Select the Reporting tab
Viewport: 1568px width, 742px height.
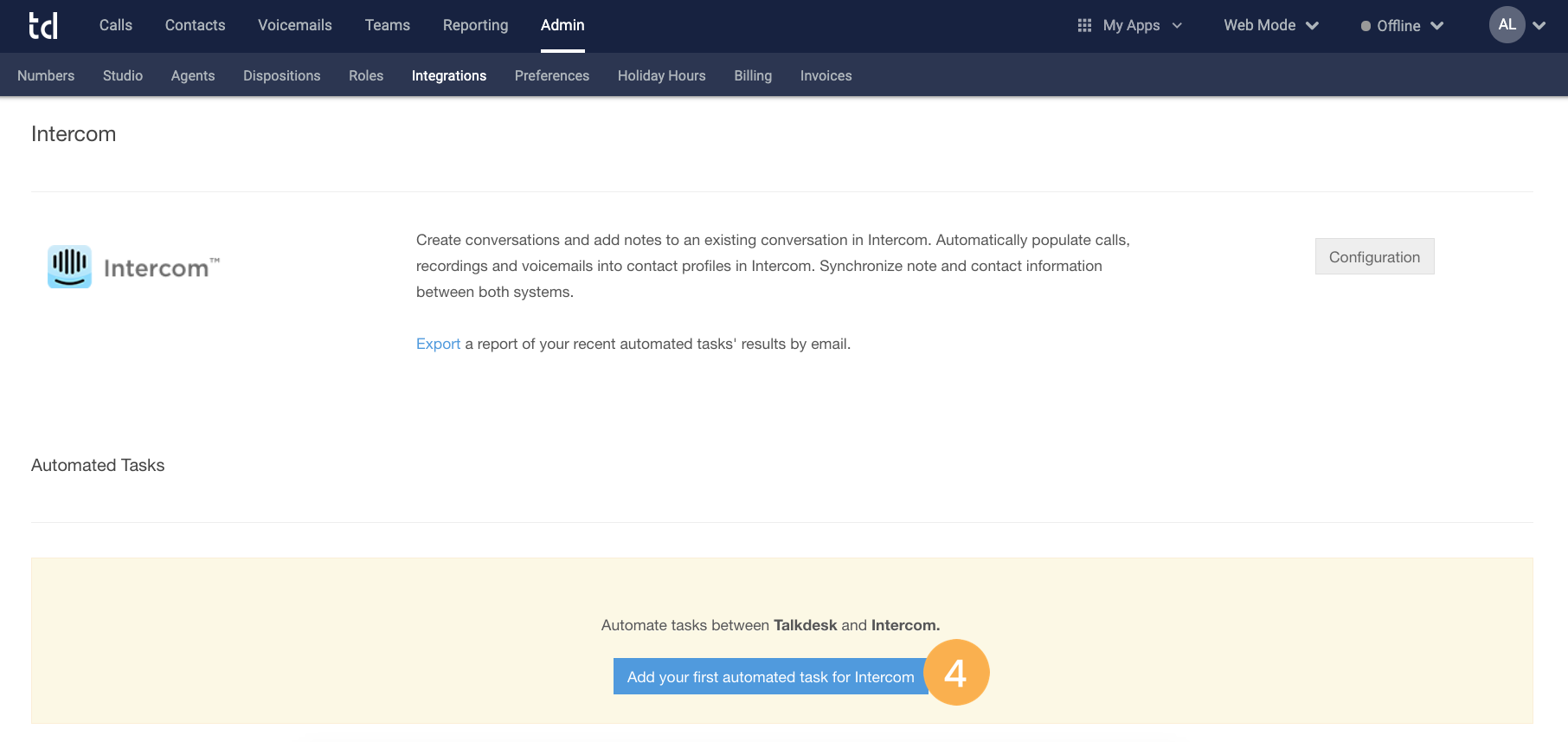click(x=476, y=25)
